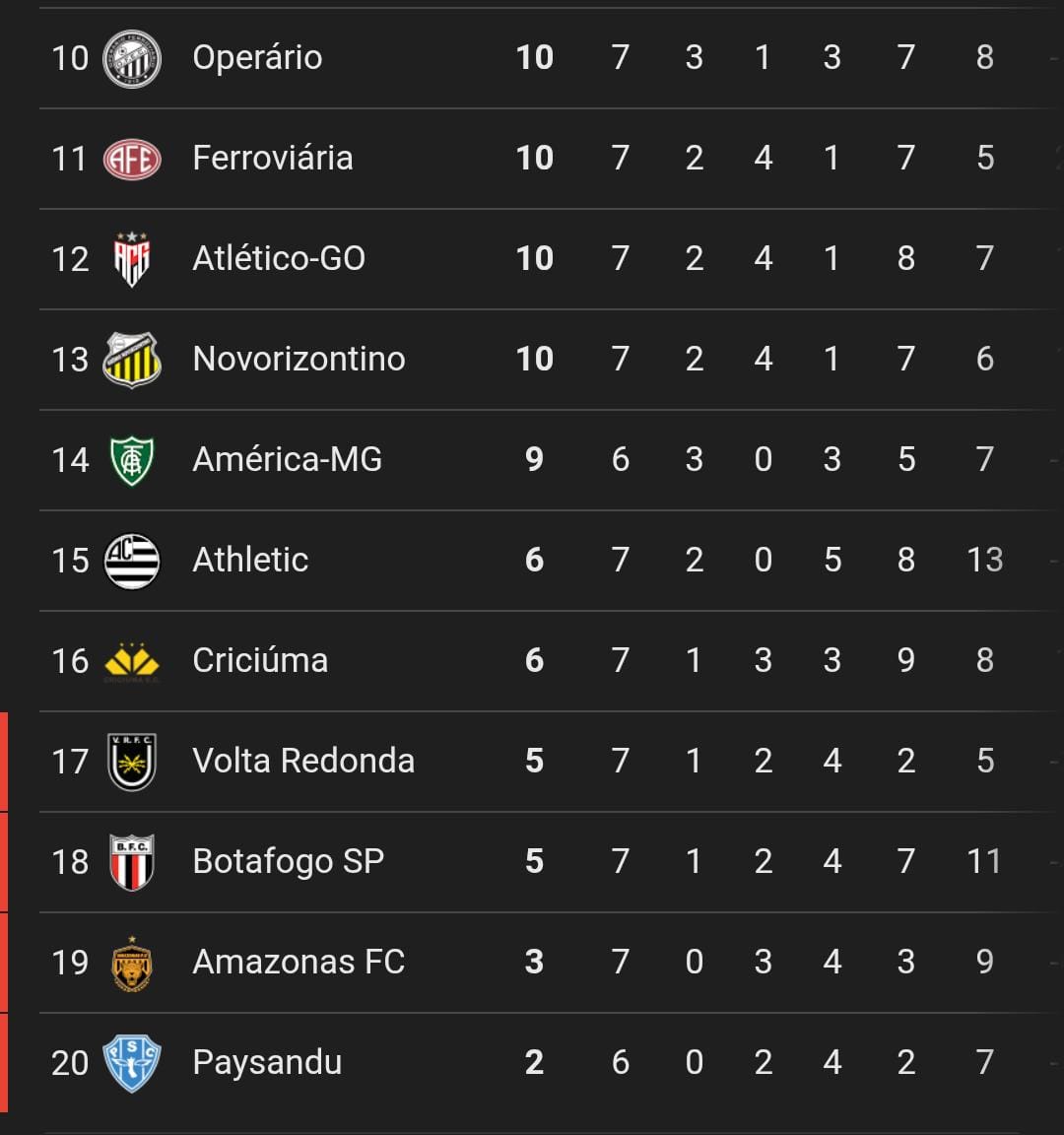The image size is (1064, 1135).
Task: Select the Atlético-GO team badge
Action: coord(132,259)
